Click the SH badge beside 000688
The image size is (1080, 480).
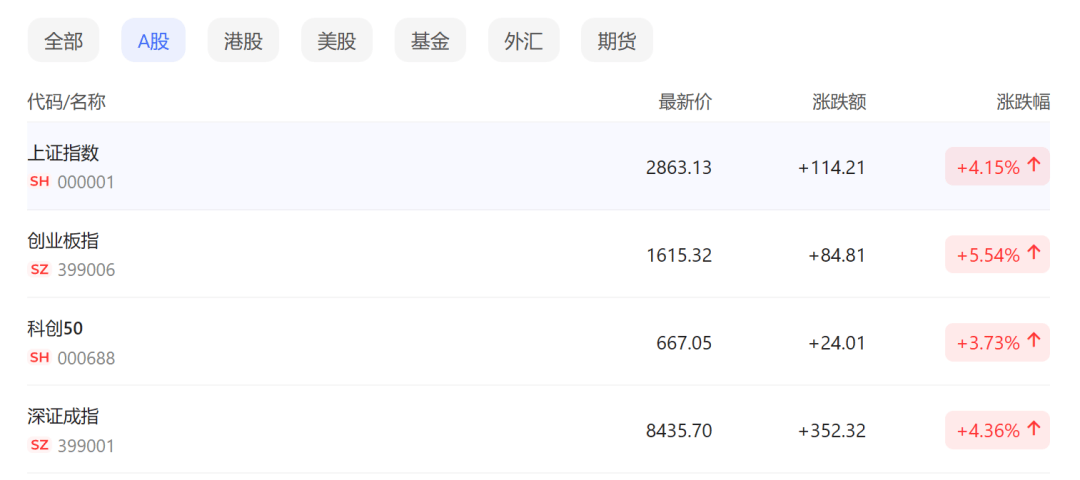tap(40, 358)
